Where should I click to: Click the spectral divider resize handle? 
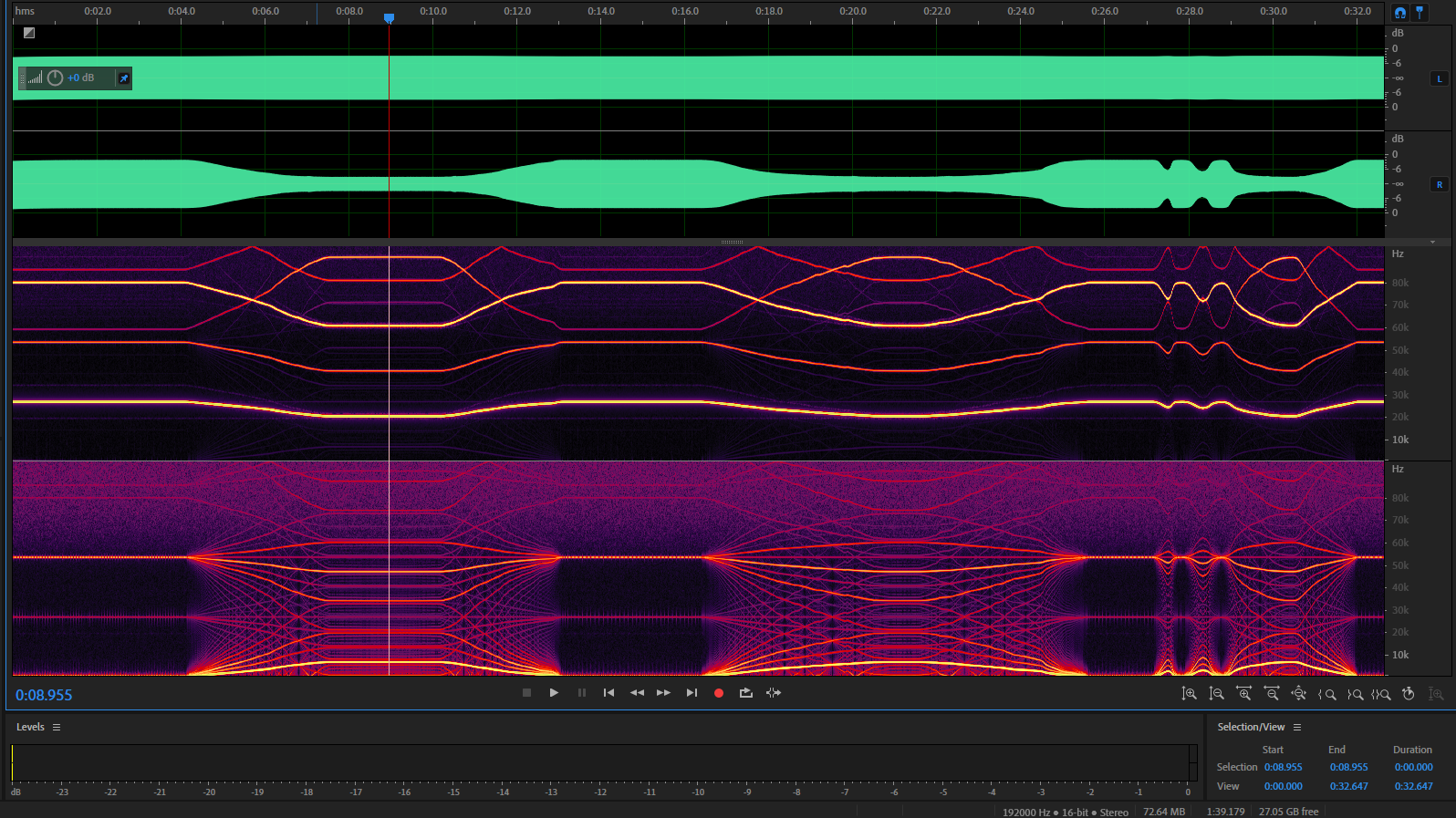pyautogui.click(x=732, y=242)
